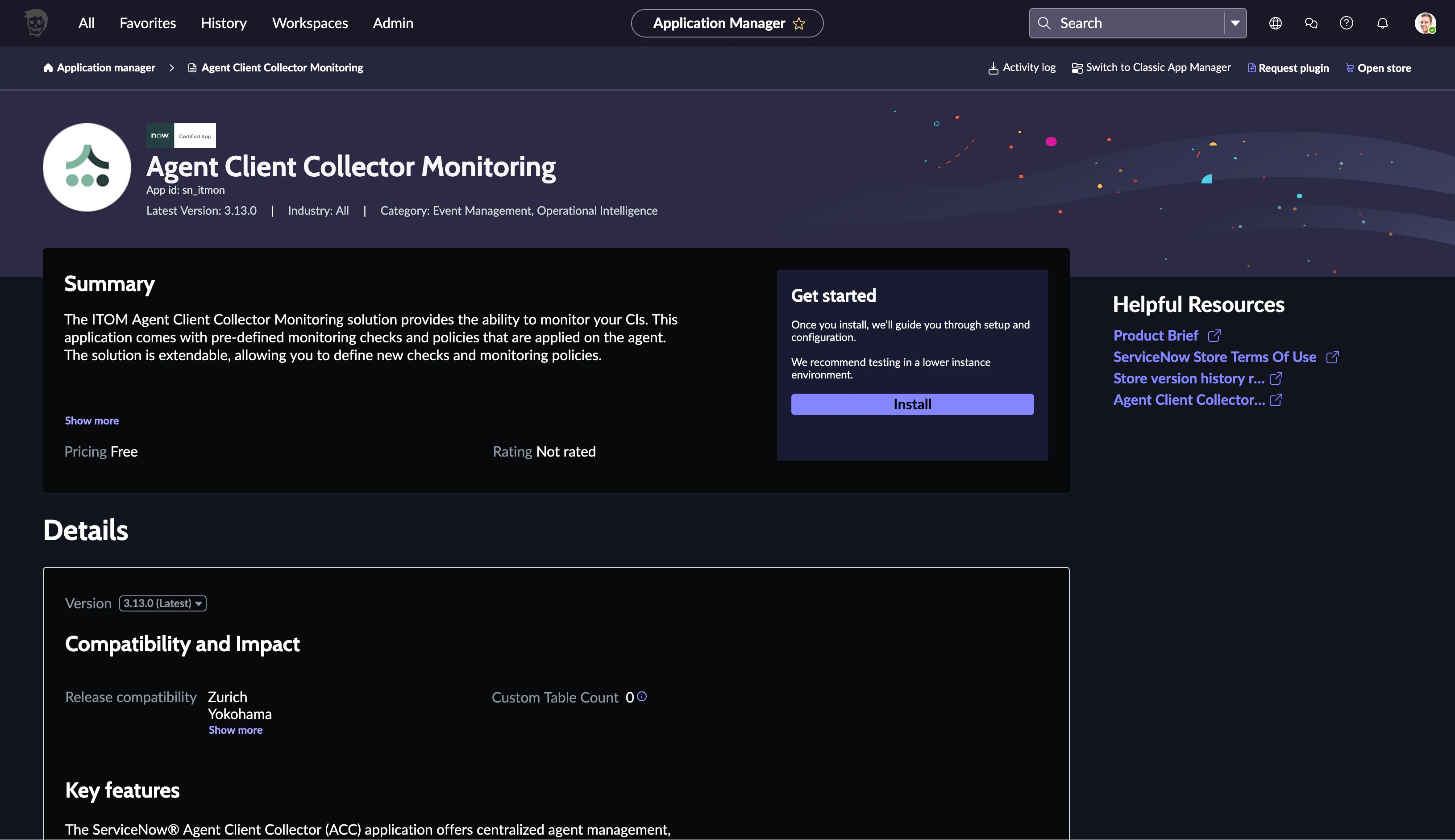Image resolution: width=1455 pixels, height=840 pixels.
Task: Open ServiceNow Store Terms Of Use link
Action: (1215, 357)
